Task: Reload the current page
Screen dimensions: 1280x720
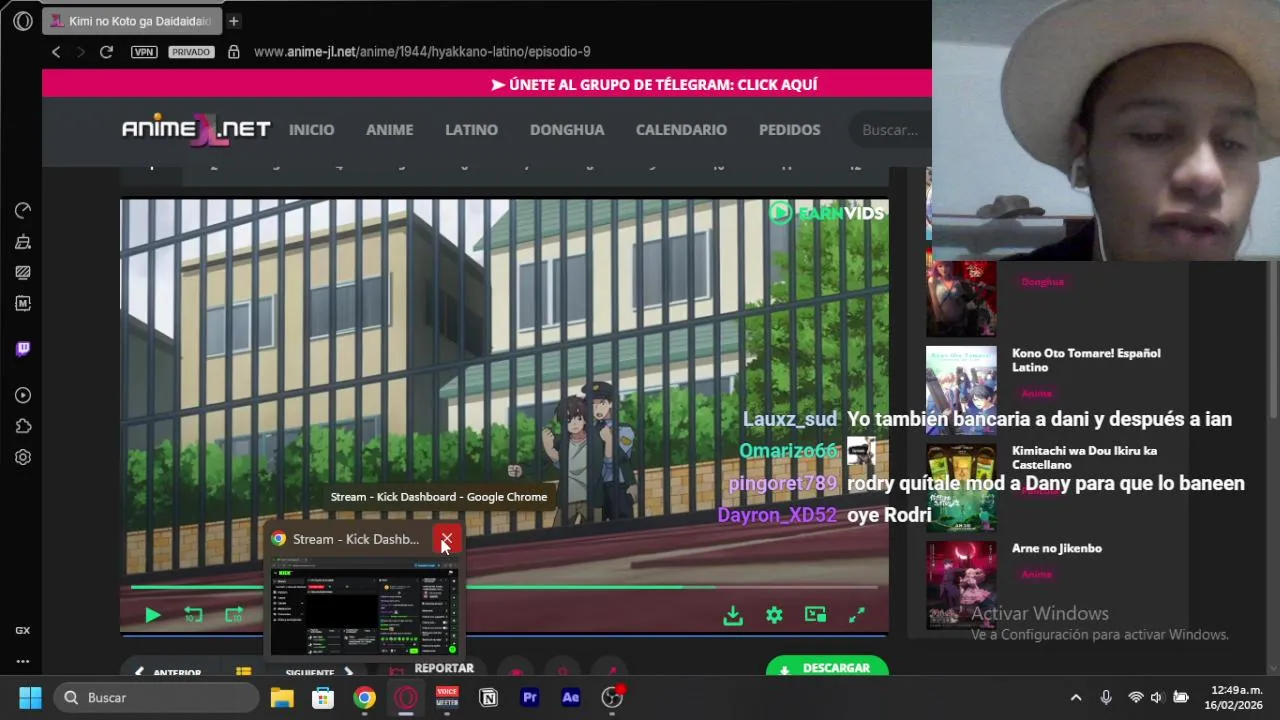Action: click(106, 52)
